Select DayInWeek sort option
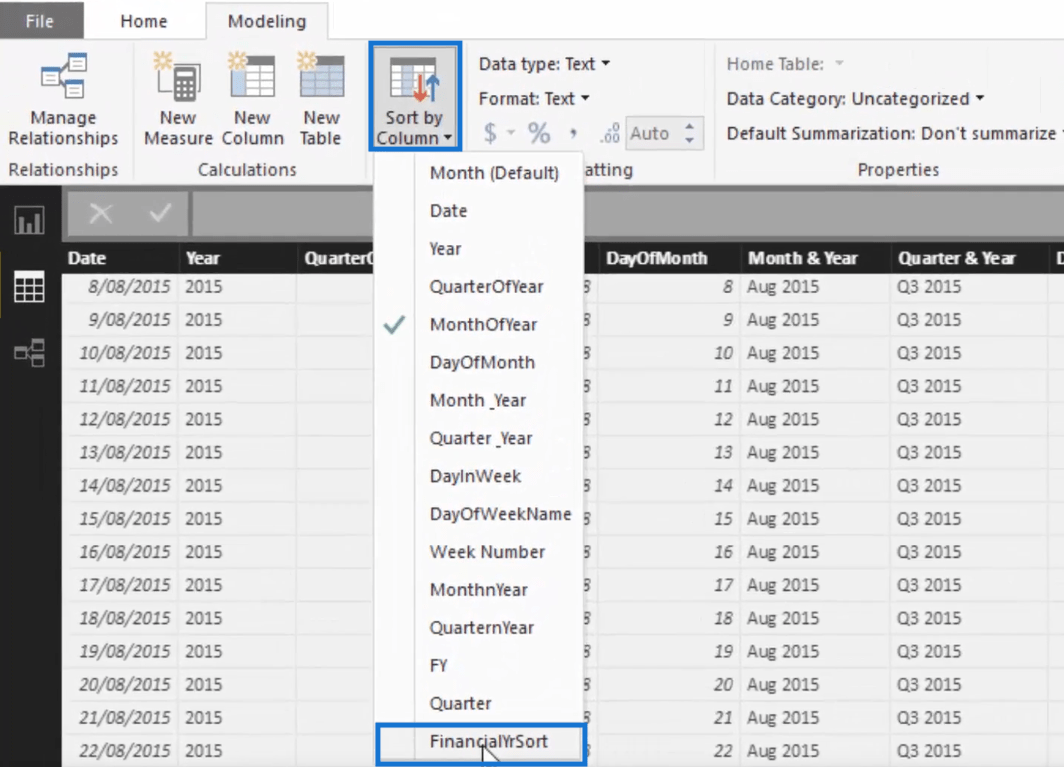 (x=475, y=476)
